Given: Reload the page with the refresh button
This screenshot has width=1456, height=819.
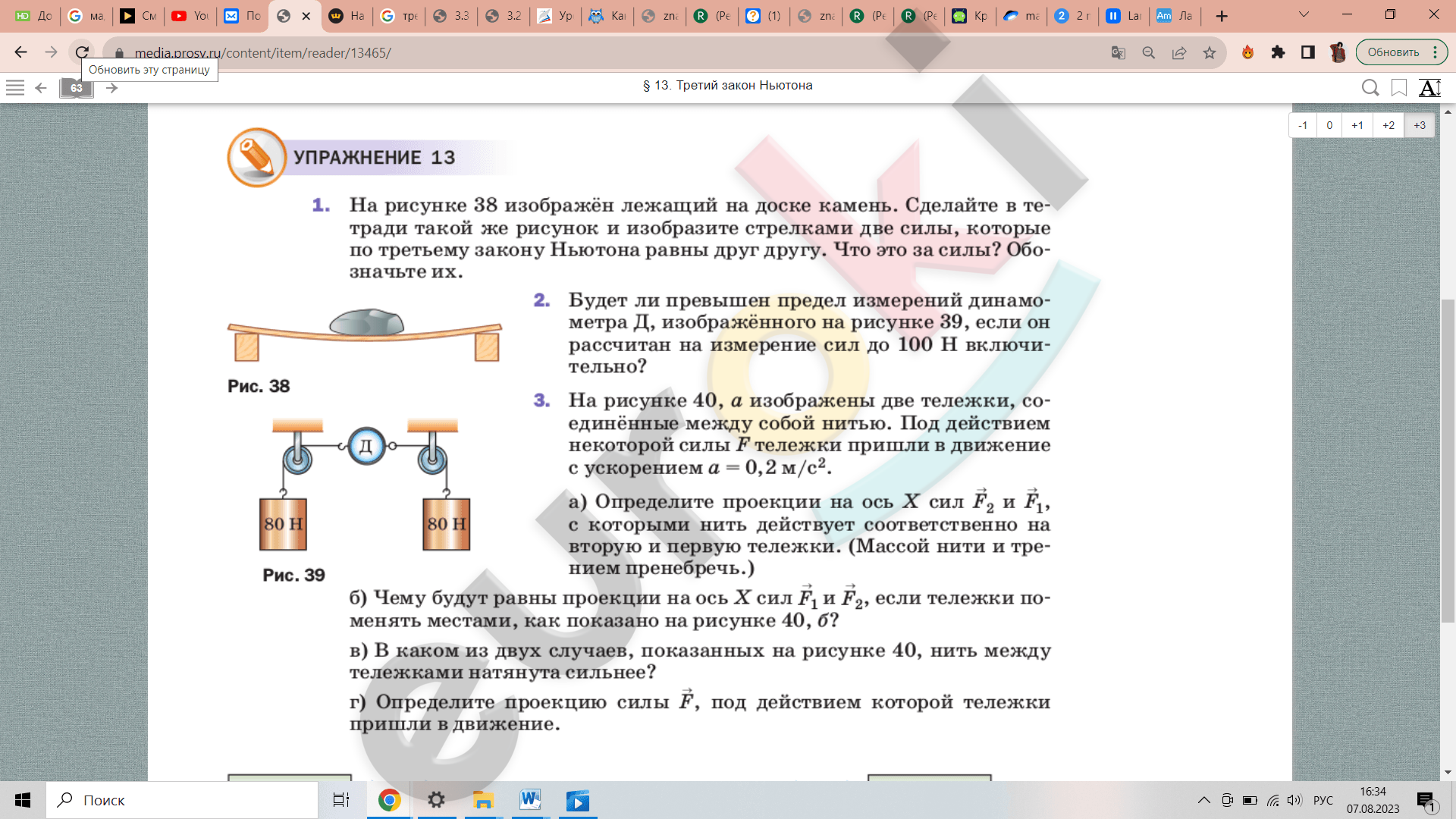Looking at the screenshot, I should pos(82,52).
